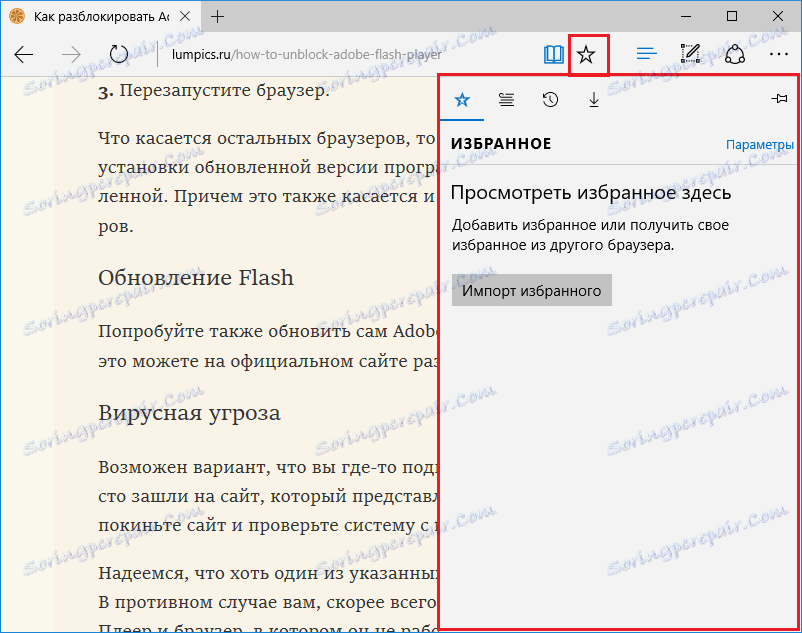This screenshot has height=633, width=802.
Task: Switch to the History view in the Hub
Action: pos(549,100)
